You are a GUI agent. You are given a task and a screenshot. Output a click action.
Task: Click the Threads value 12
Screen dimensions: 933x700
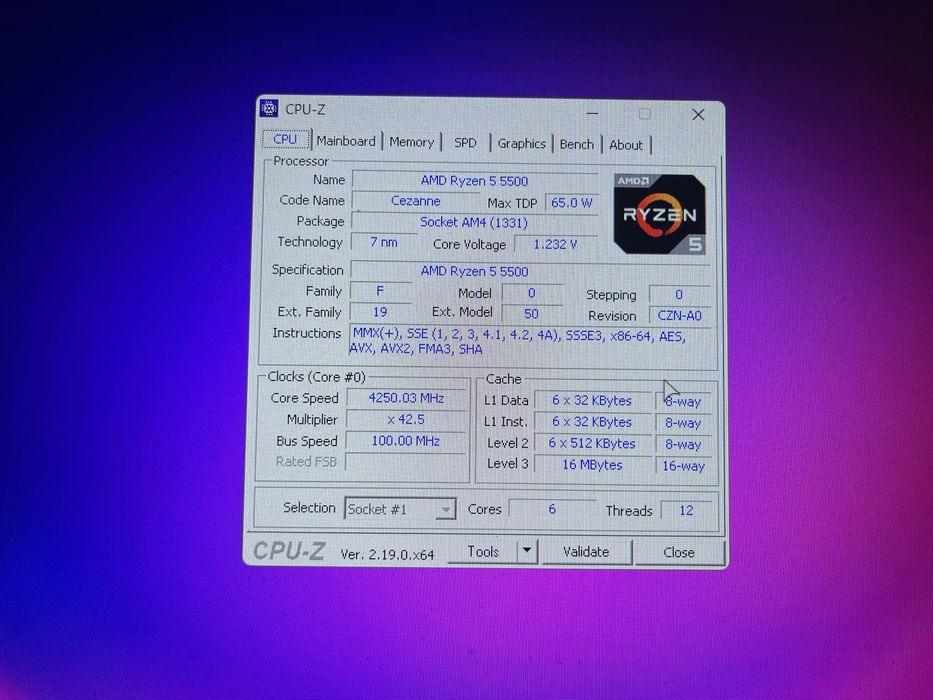(x=686, y=510)
